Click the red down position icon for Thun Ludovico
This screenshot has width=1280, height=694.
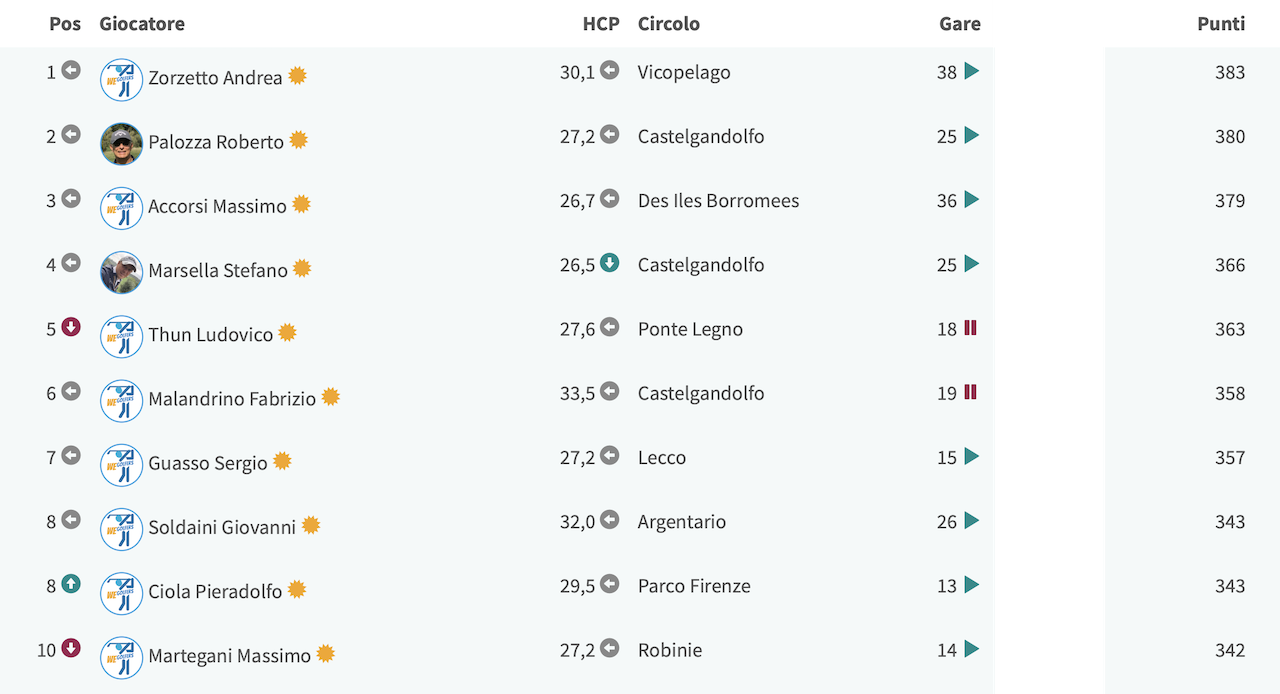point(70,327)
